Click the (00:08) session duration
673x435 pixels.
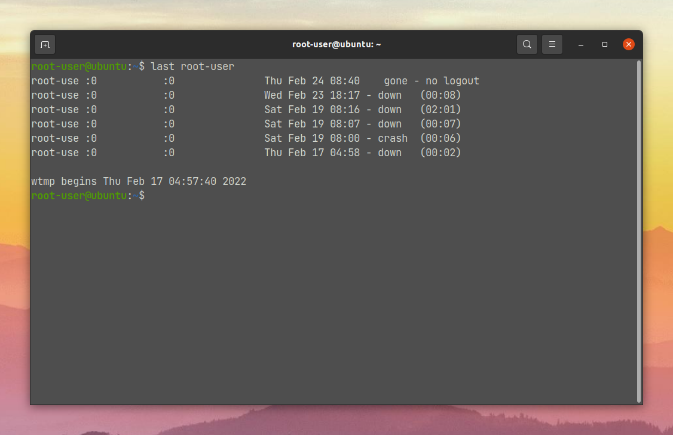click(440, 95)
